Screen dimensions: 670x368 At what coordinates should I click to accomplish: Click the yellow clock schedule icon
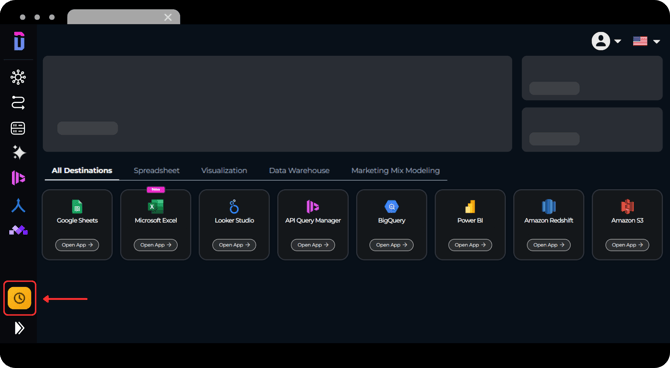(19, 298)
